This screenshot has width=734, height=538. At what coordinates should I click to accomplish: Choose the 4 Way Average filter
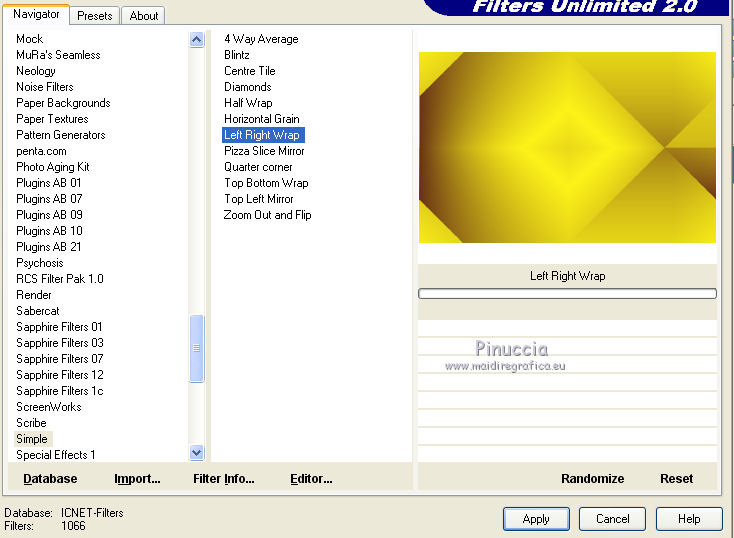click(261, 39)
